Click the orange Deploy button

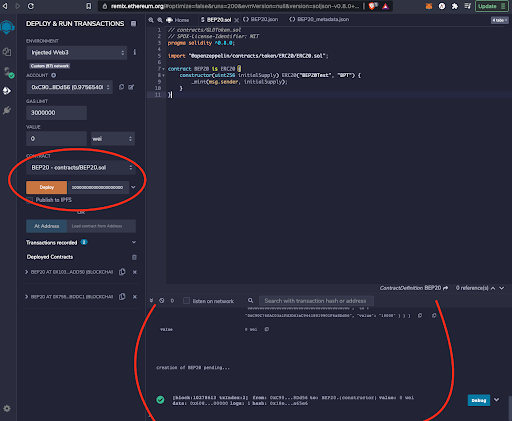[47, 187]
